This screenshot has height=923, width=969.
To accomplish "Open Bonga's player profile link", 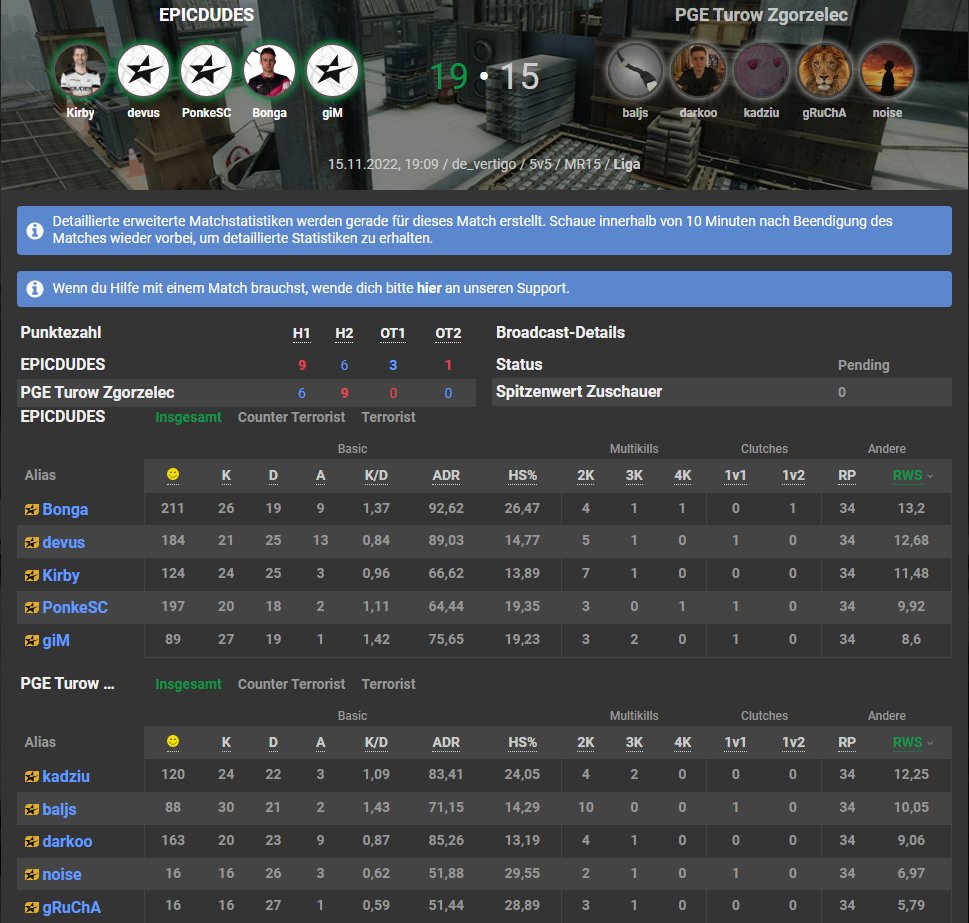I will 65,510.
